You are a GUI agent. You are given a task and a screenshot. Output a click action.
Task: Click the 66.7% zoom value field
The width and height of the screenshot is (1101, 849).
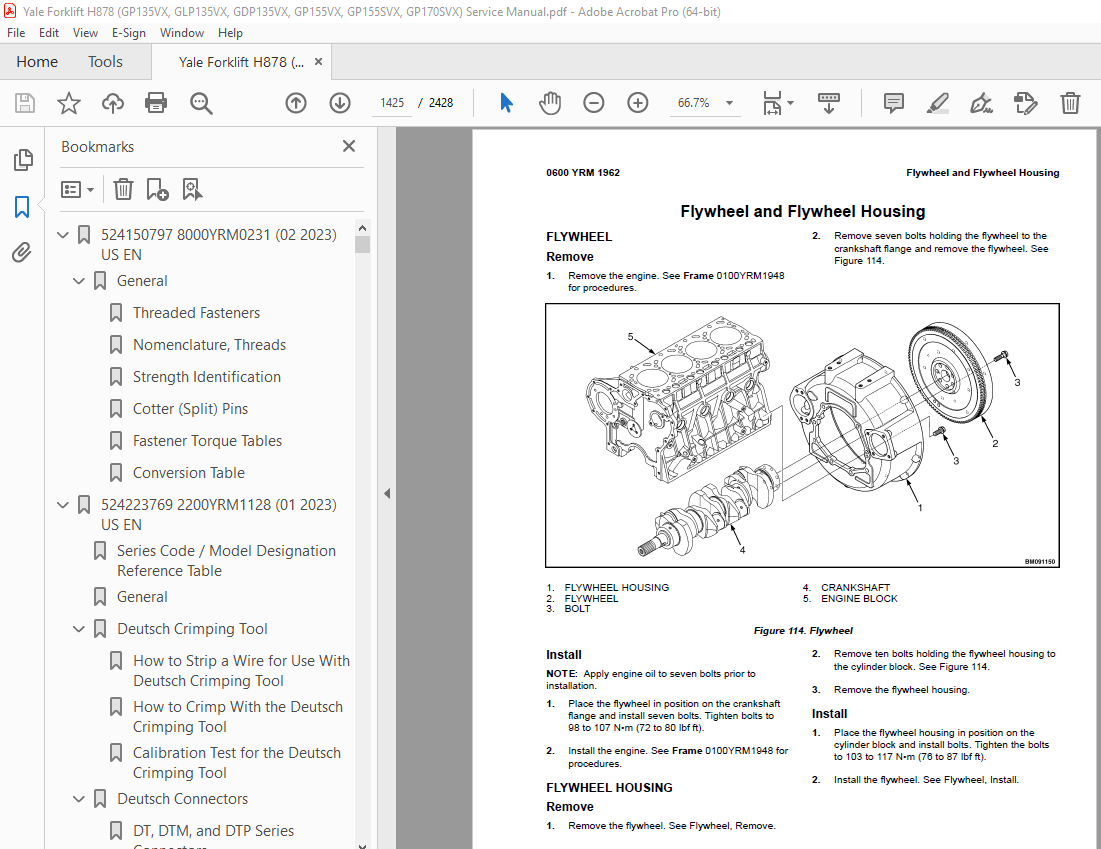click(x=694, y=103)
